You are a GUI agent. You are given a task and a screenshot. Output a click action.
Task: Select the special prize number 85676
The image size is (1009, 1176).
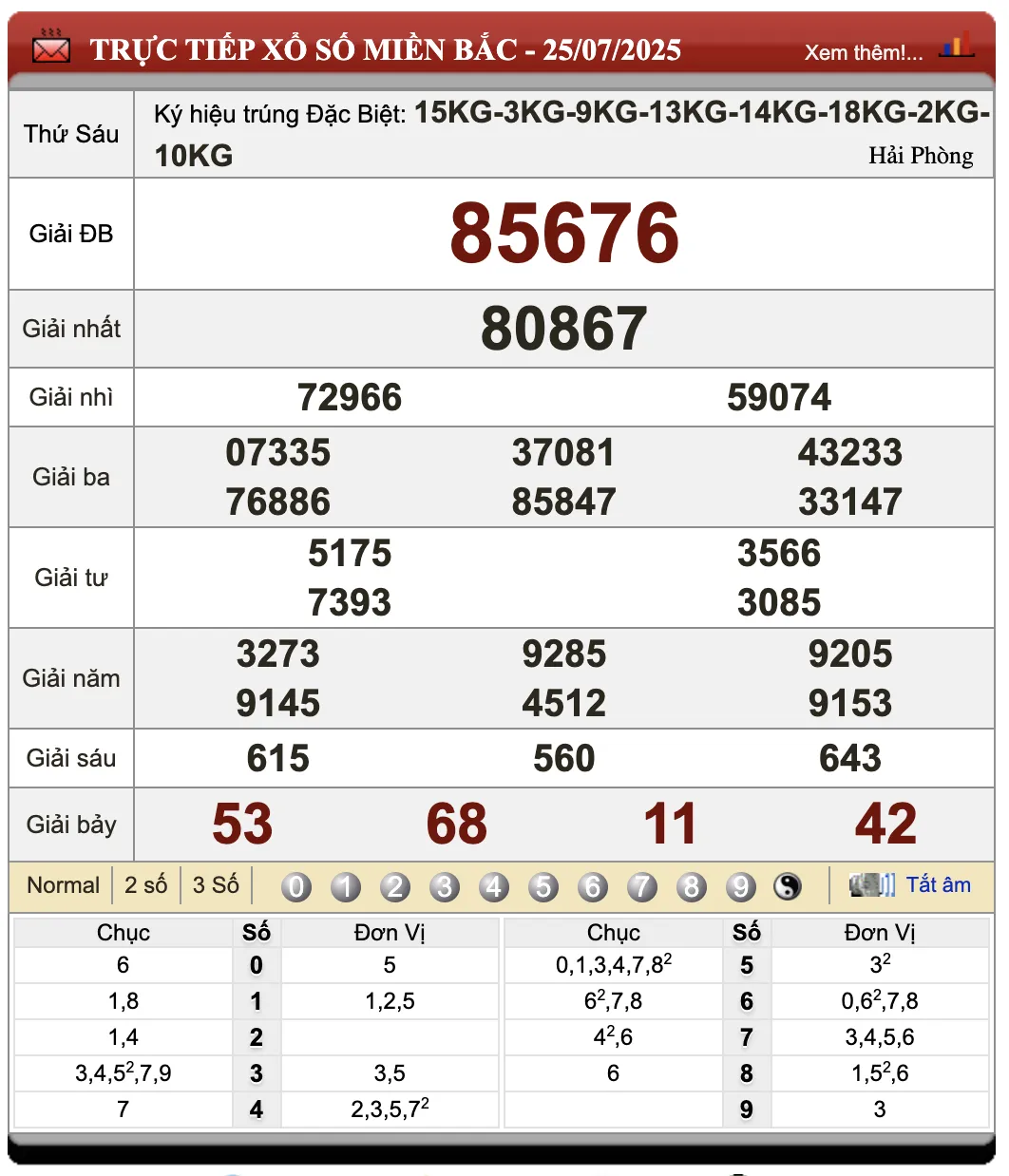click(x=565, y=234)
